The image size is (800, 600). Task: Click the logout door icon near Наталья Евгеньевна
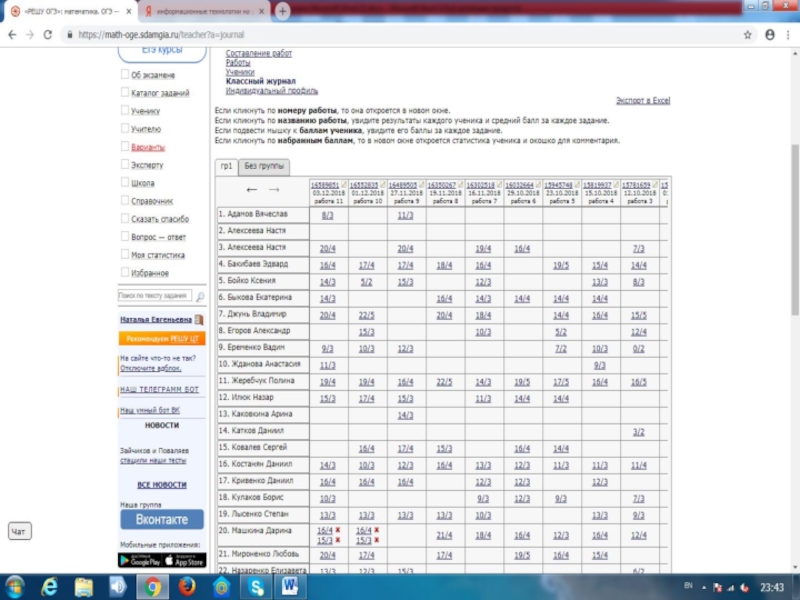199,320
